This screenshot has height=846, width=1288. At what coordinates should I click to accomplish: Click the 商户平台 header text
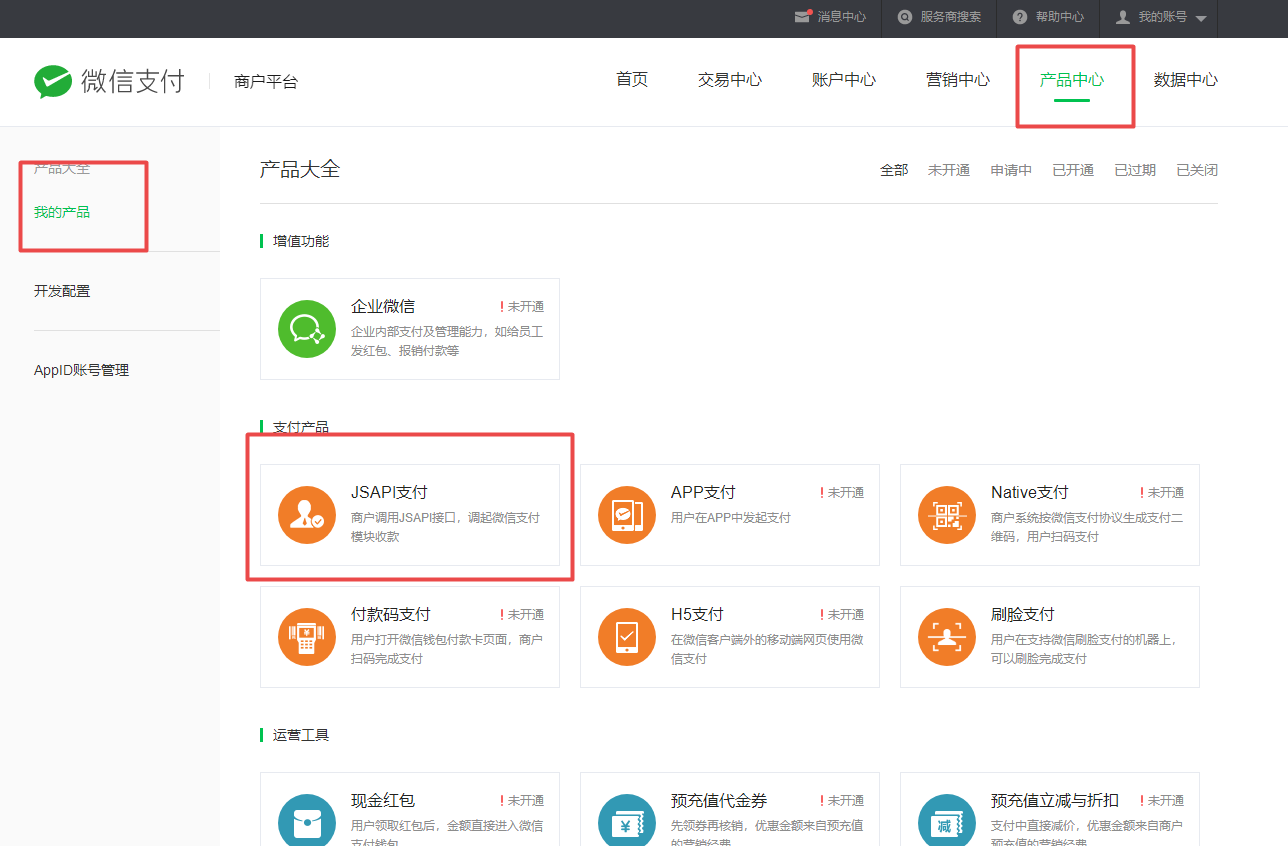(266, 82)
